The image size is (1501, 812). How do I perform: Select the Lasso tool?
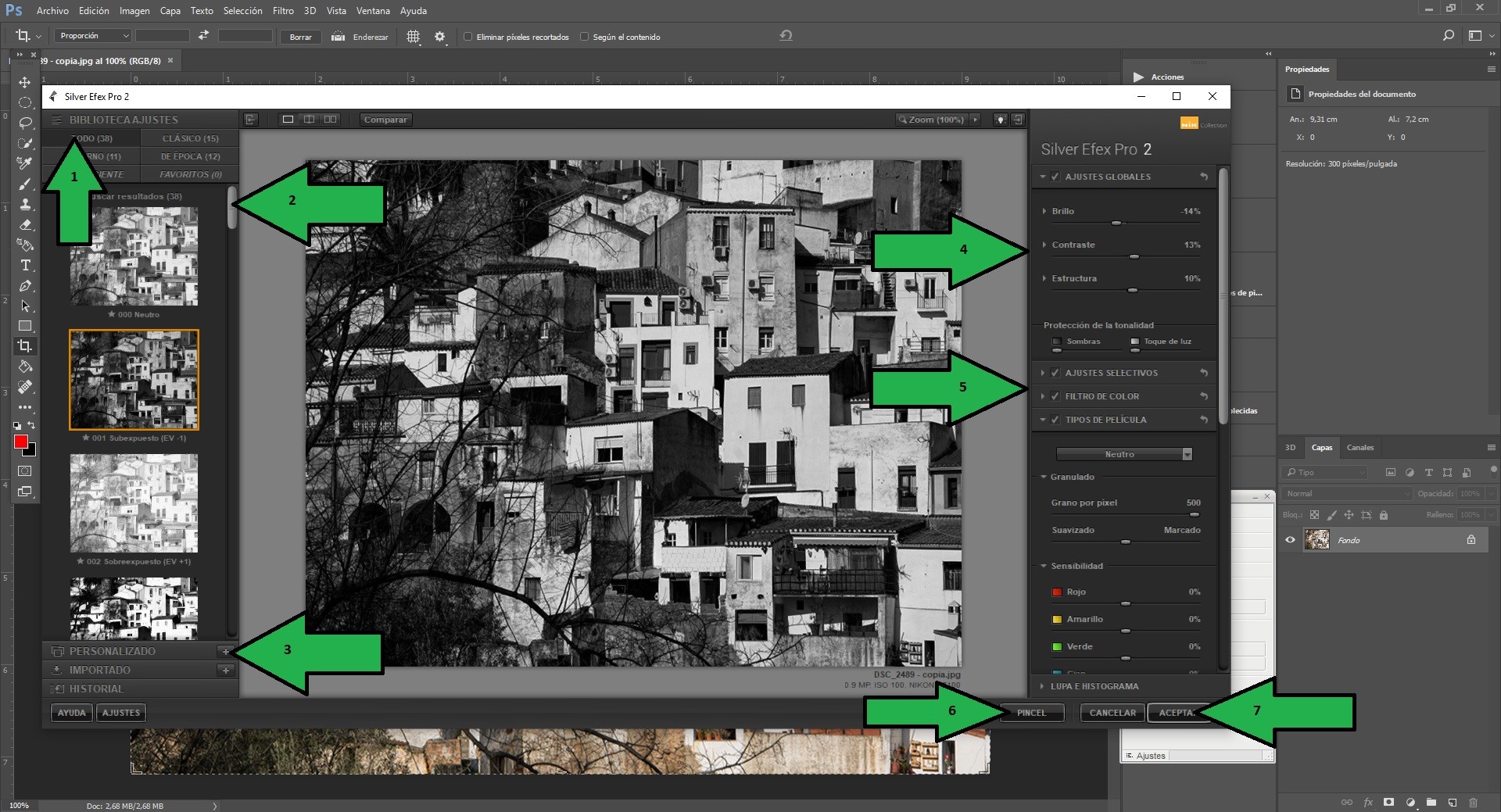tap(25, 123)
